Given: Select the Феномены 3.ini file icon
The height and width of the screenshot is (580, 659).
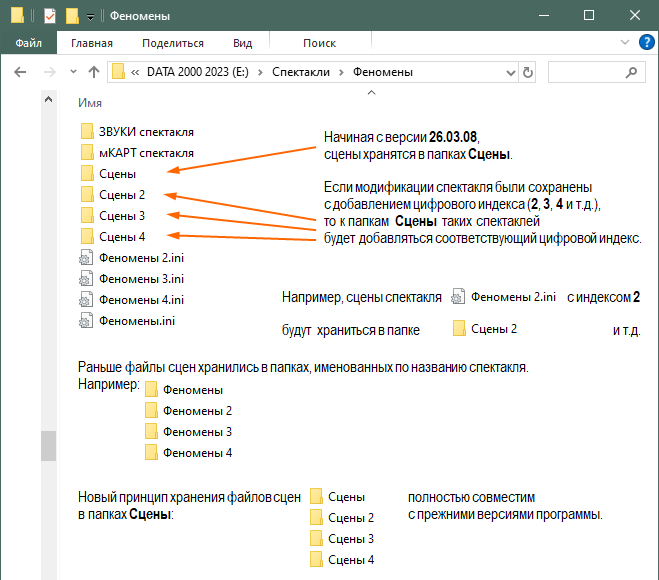Looking at the screenshot, I should tap(86, 278).
